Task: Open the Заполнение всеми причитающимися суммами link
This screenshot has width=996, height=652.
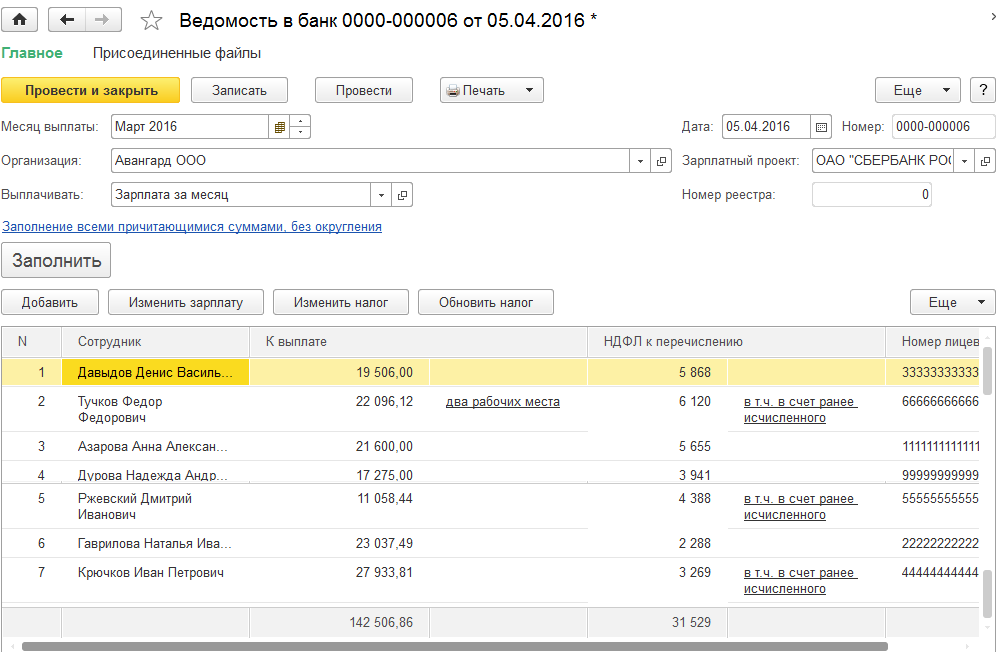Action: [x=192, y=227]
